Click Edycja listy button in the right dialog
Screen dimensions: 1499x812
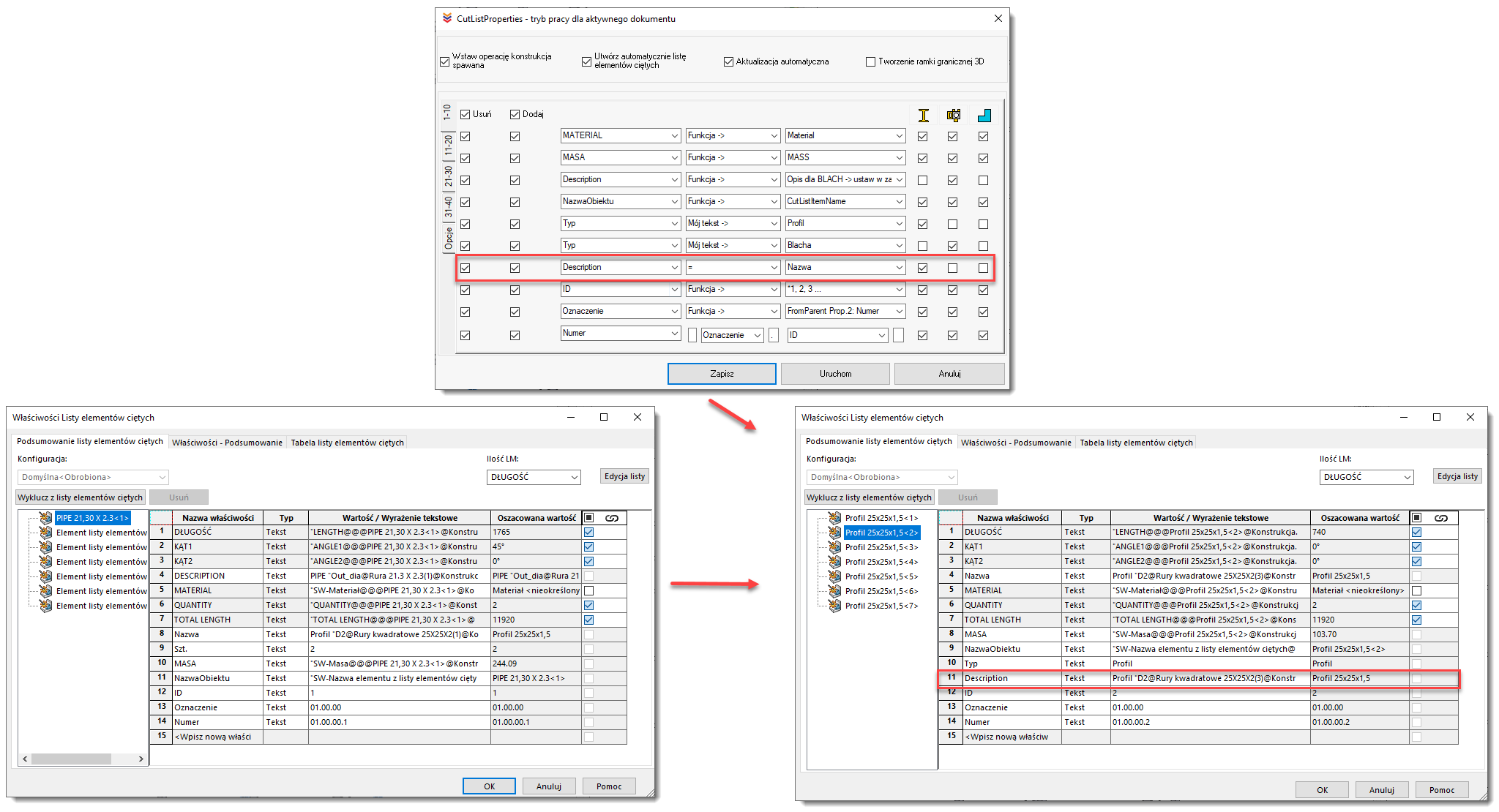pos(1457,476)
